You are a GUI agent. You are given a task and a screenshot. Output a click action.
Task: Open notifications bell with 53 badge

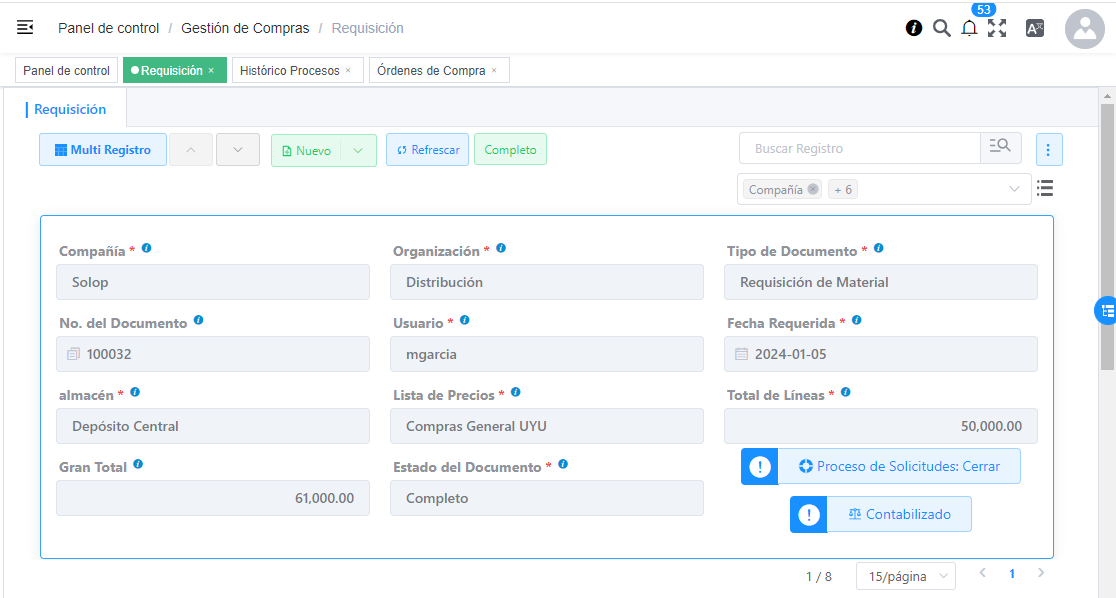click(969, 28)
